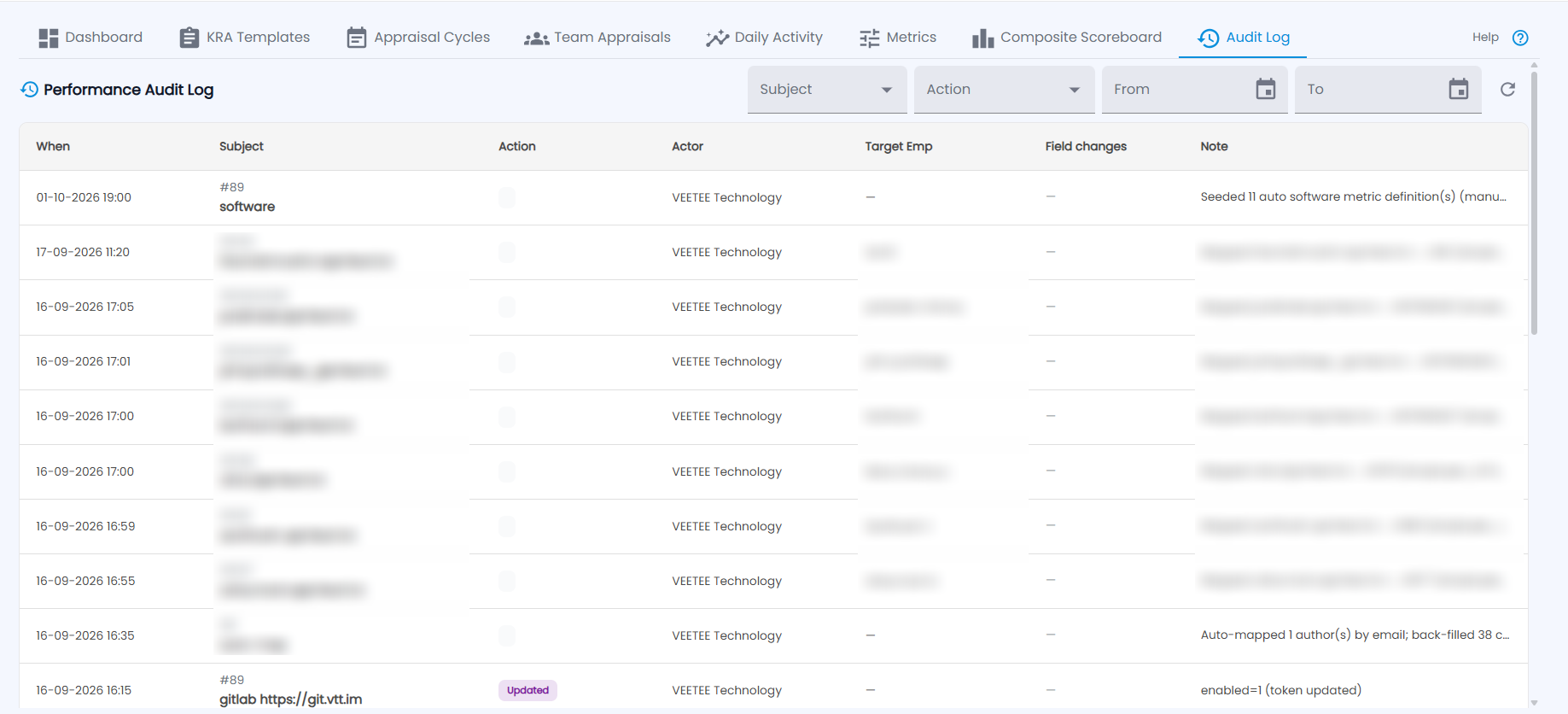Image resolution: width=1568 pixels, height=714 pixels.
Task: Click the Metrics sliders icon
Action: [869, 38]
